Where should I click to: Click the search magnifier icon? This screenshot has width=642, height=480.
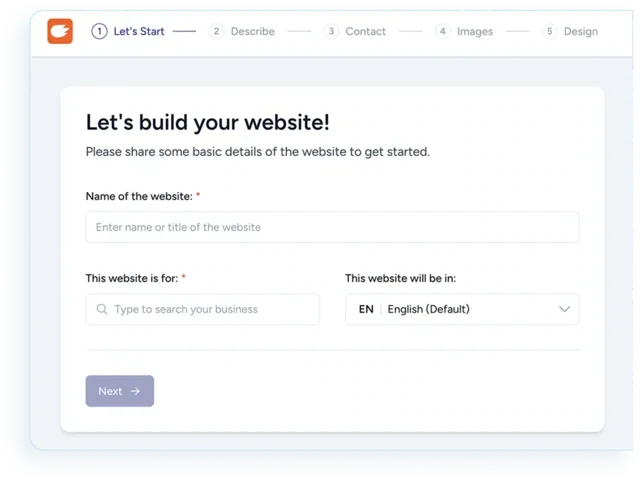point(102,309)
